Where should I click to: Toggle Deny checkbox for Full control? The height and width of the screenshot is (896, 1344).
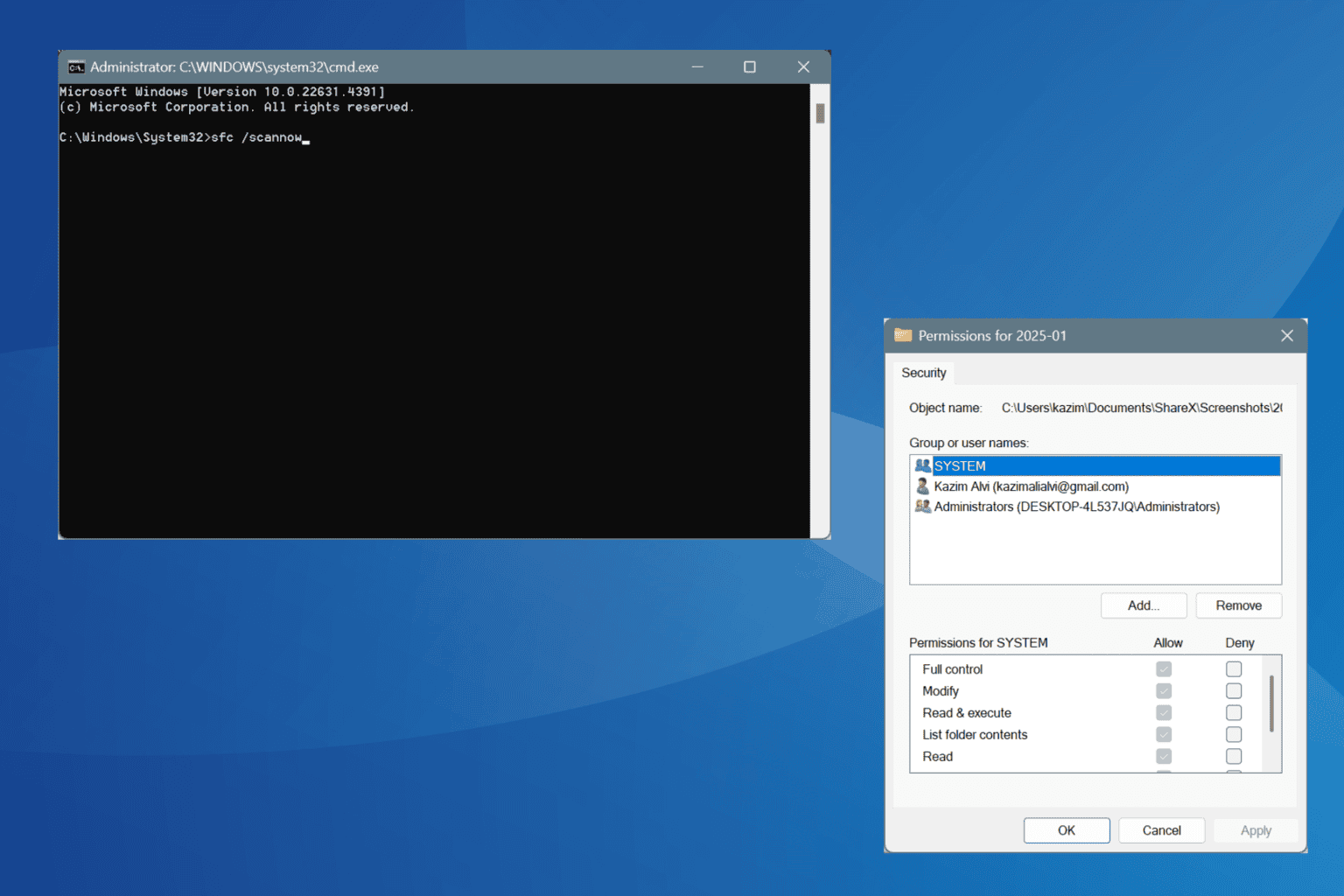click(x=1234, y=668)
